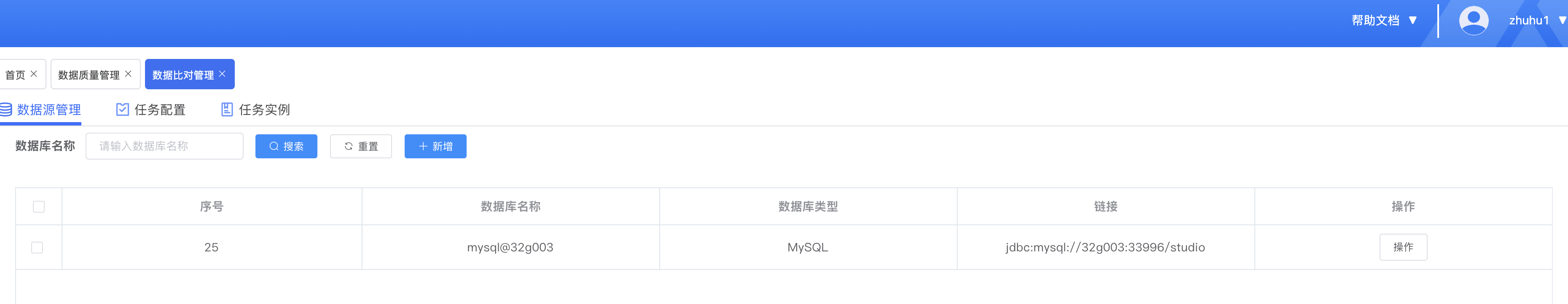The image size is (1568, 304).
Task: Check the row 25 checkbox
Action: (37, 248)
